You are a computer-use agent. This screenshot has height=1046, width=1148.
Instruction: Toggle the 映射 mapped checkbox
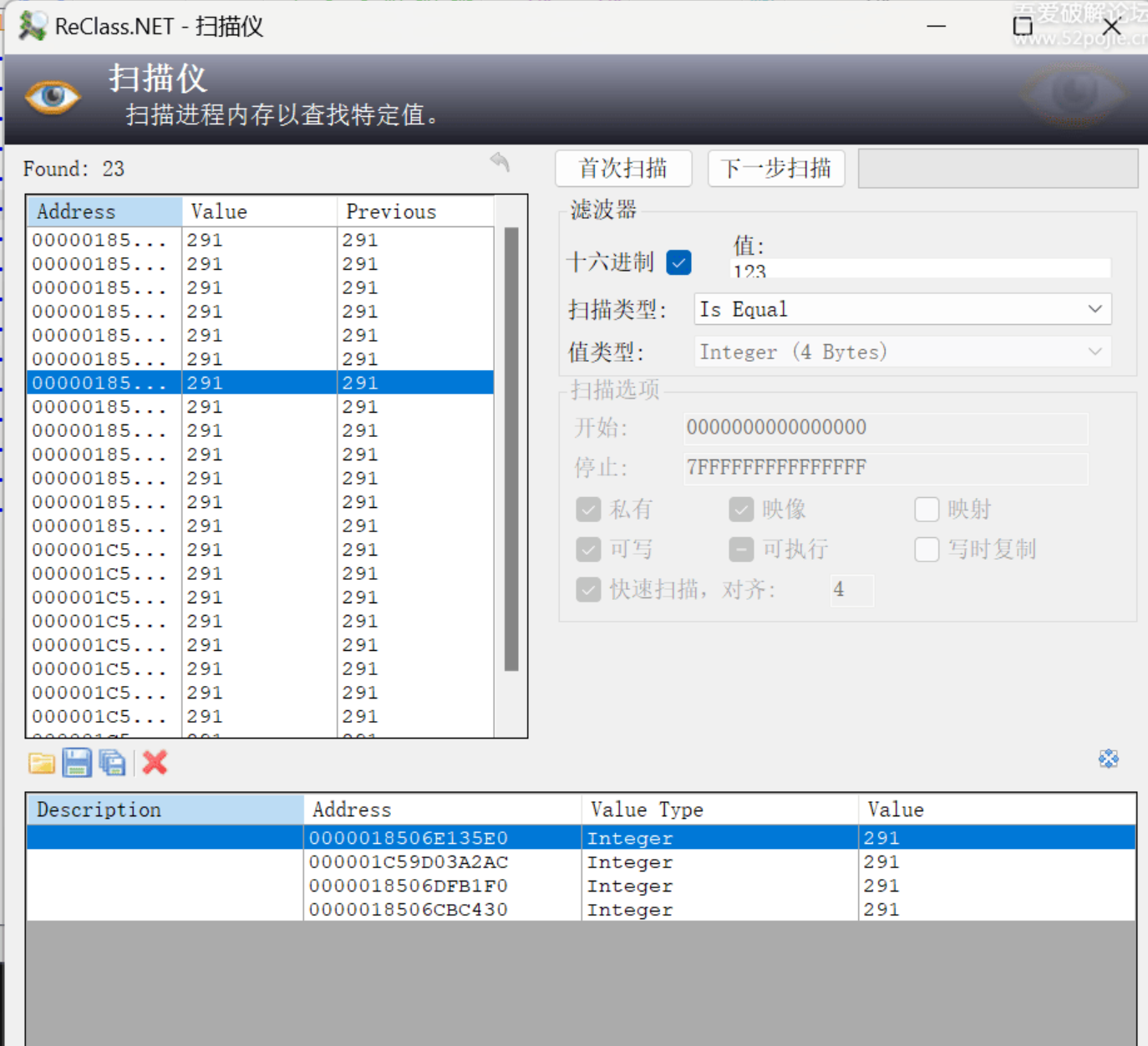pyautogui.click(x=927, y=509)
